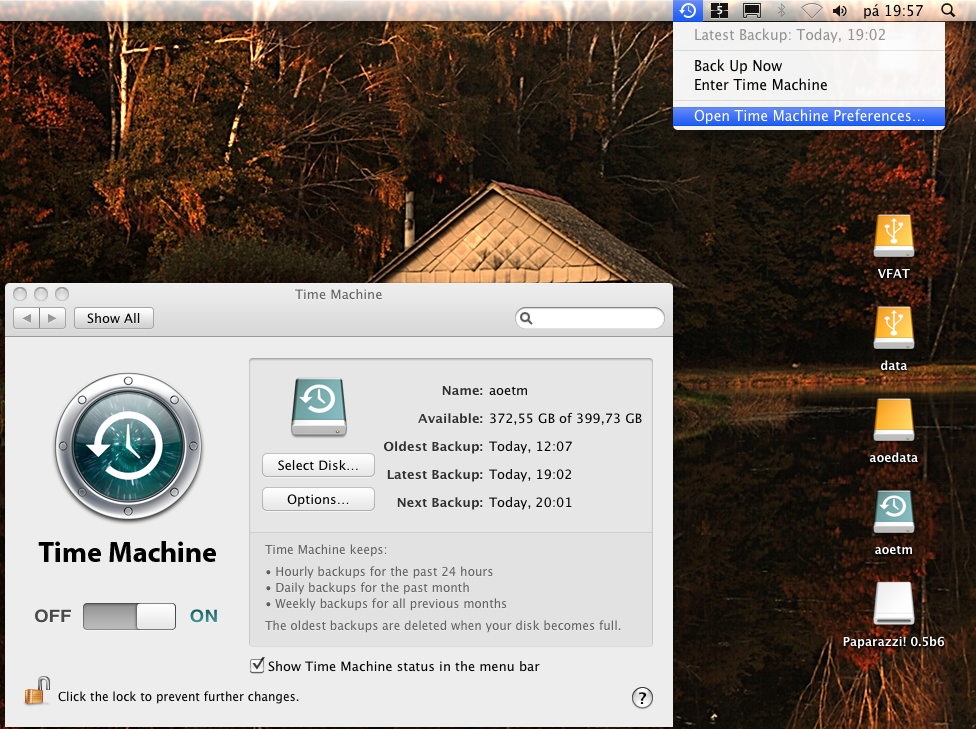Screen dimensions: 976x729
Task: Toggle the Time Machine OFF/ON switch
Action: click(129, 616)
